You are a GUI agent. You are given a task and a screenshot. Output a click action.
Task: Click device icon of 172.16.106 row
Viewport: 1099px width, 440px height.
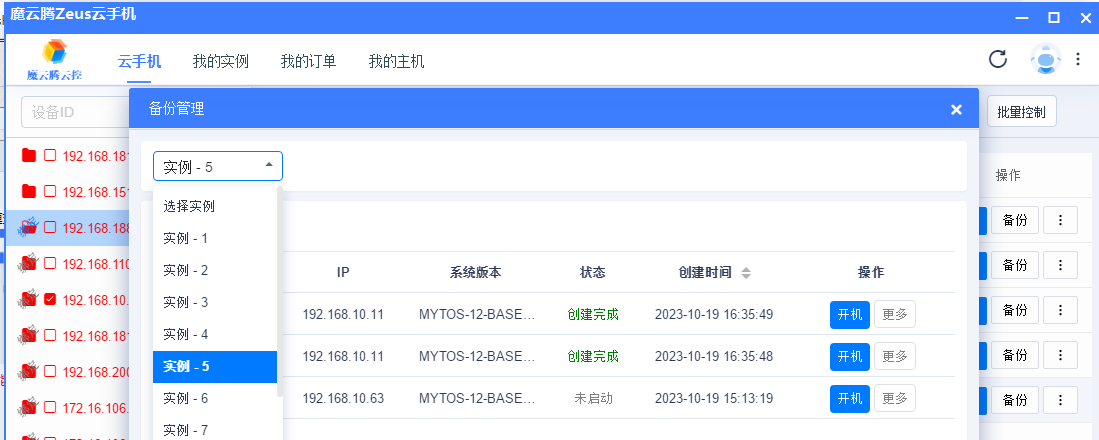pos(29,408)
